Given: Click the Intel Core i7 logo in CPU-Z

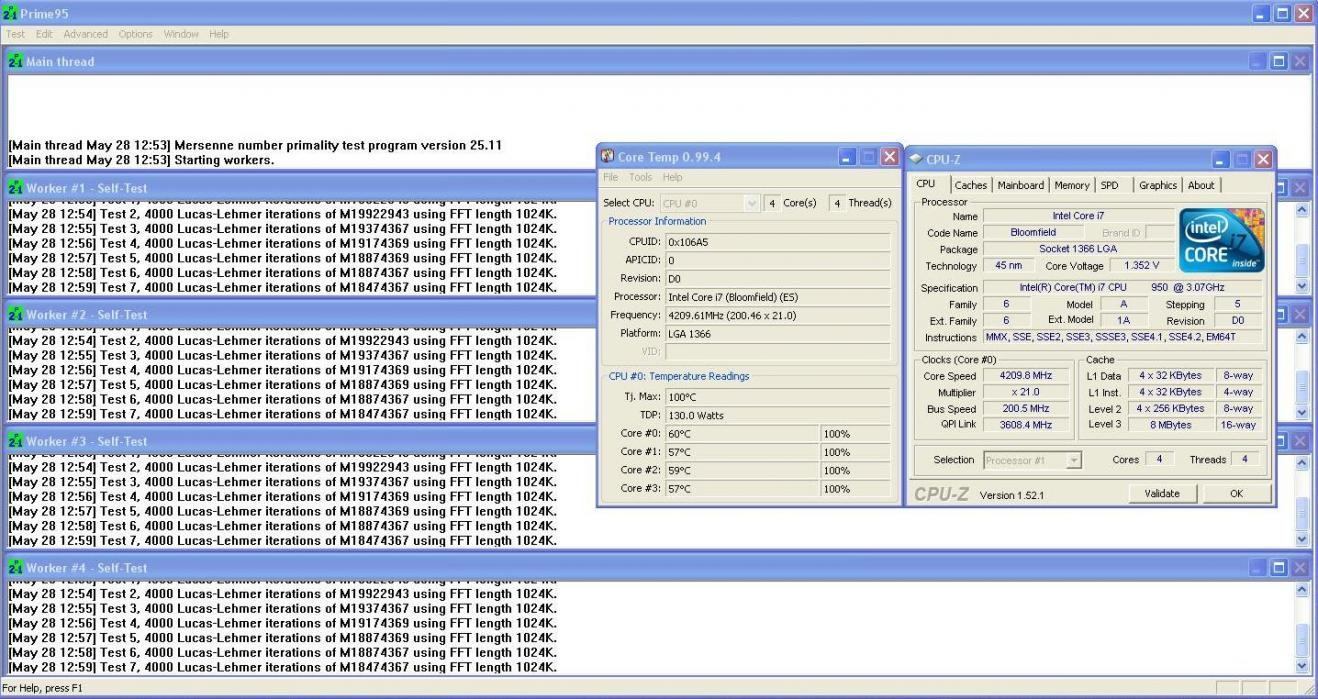Looking at the screenshot, I should coord(1221,241).
